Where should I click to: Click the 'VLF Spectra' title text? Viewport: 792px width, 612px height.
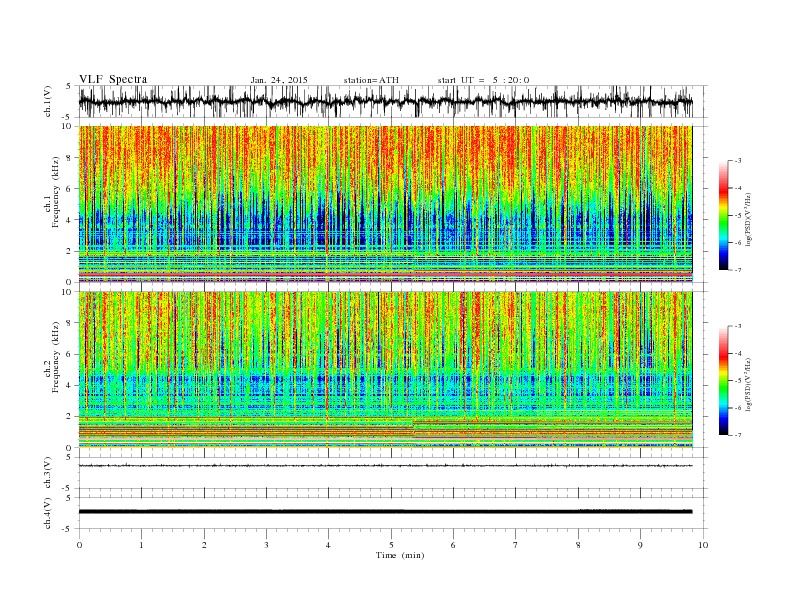coord(113,79)
